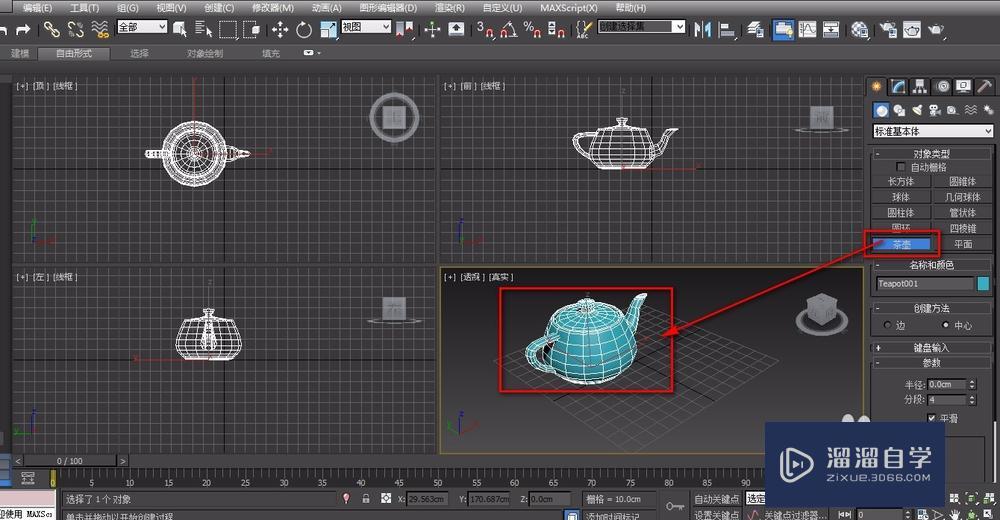Collapse the 对象类型 rollout
This screenshot has height=520, width=1000.
coord(932,153)
